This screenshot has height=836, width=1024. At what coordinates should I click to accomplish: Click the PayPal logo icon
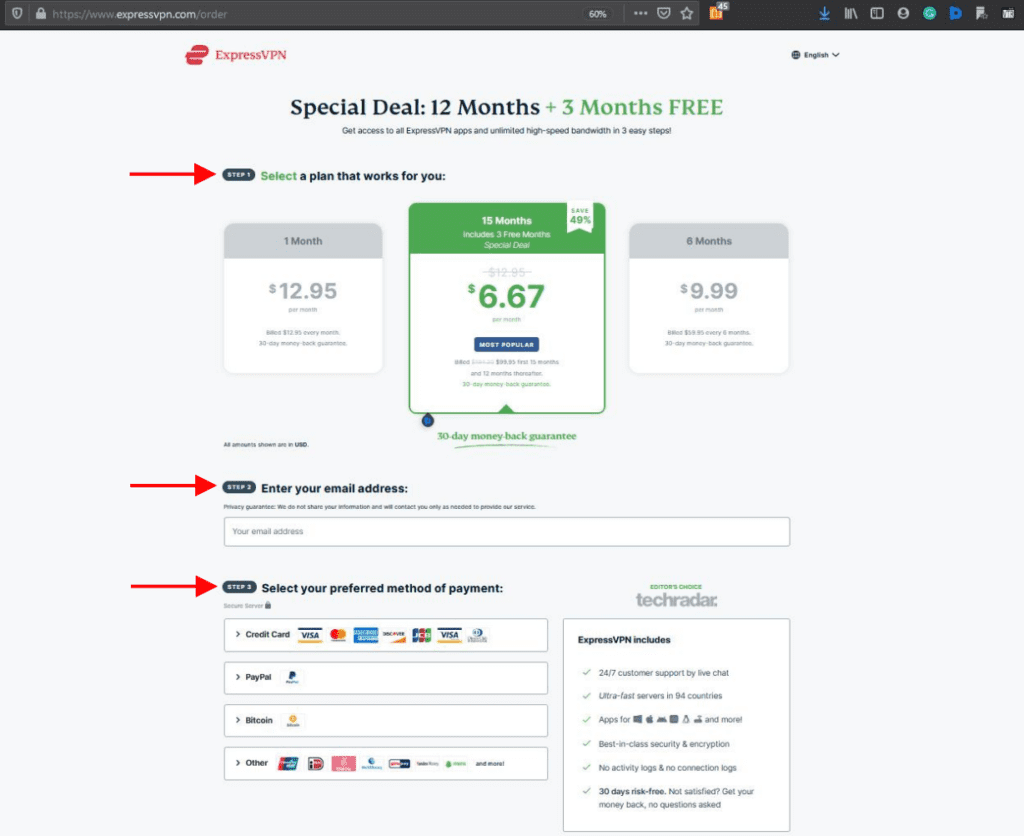[x=292, y=677]
